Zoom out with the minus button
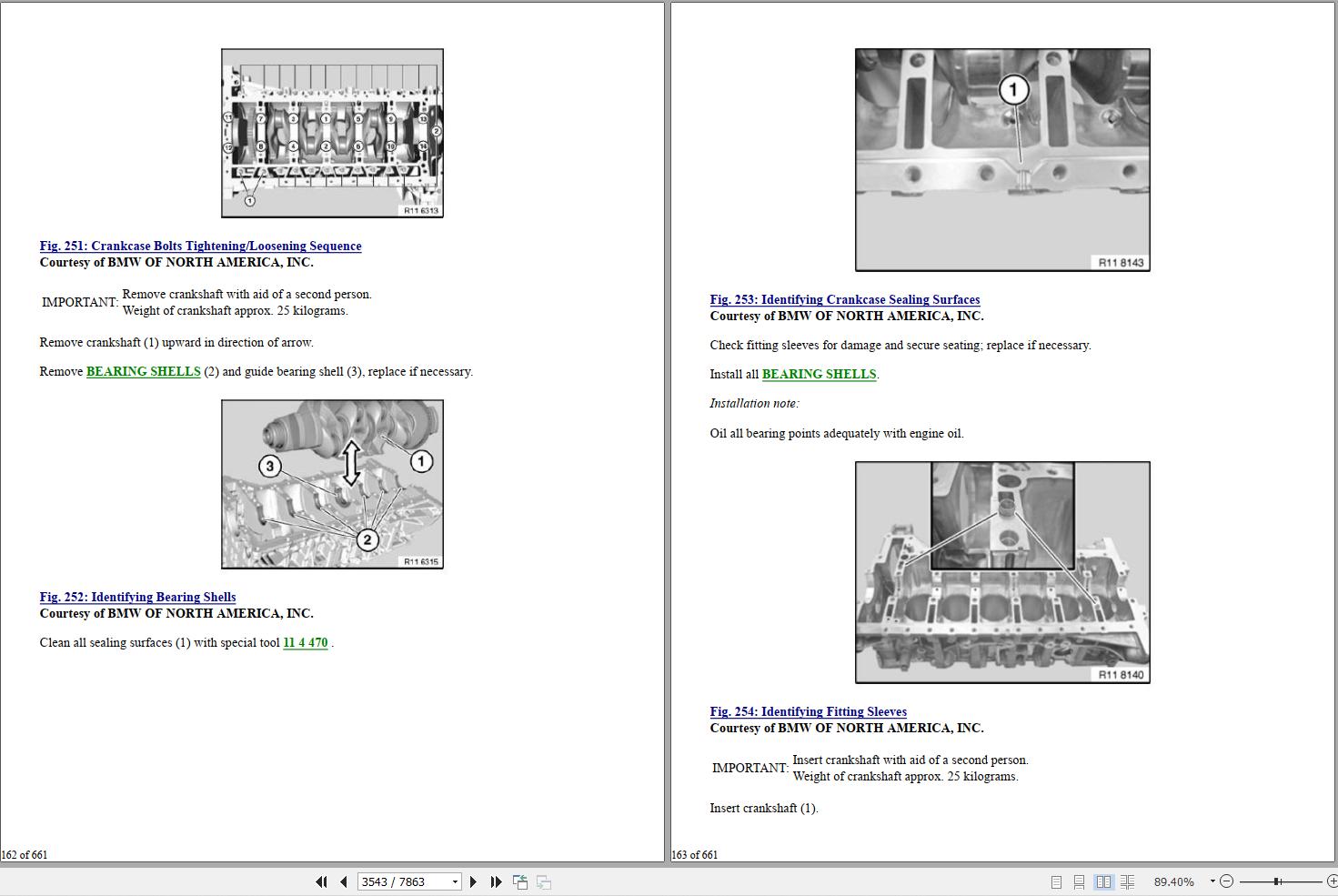The height and width of the screenshot is (896, 1338). (1226, 881)
